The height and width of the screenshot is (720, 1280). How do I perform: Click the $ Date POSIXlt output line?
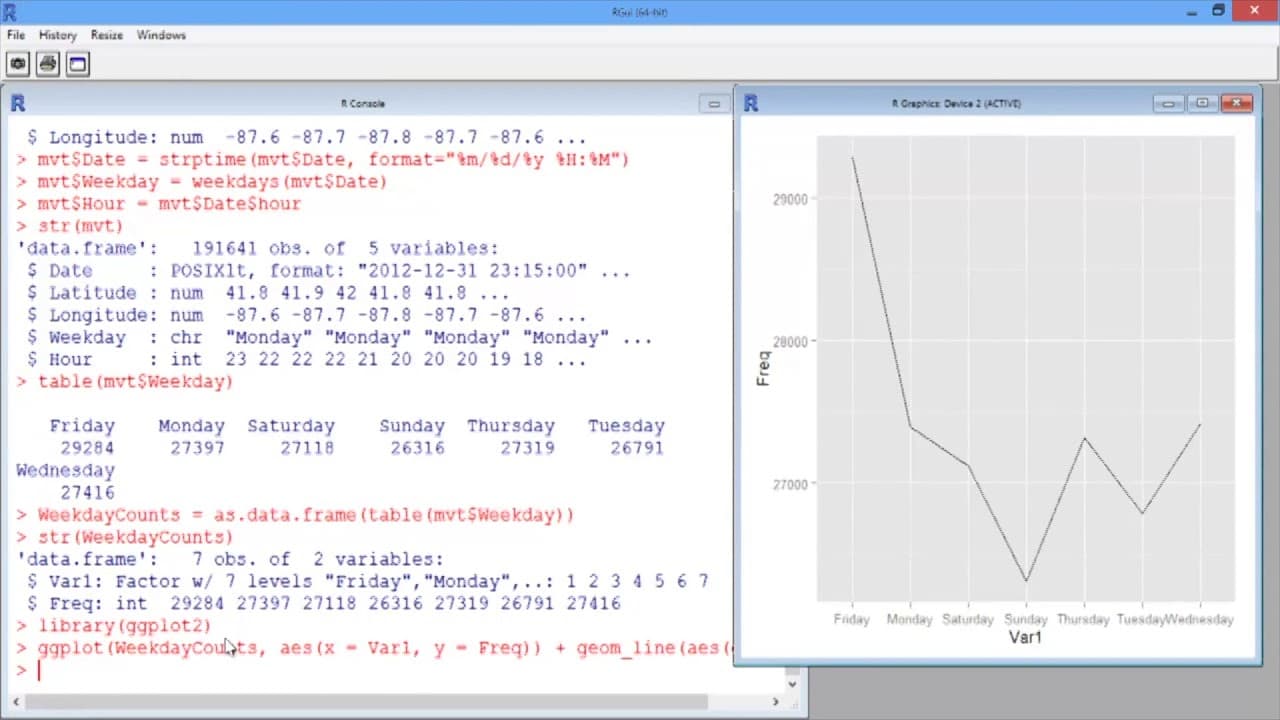click(x=328, y=271)
